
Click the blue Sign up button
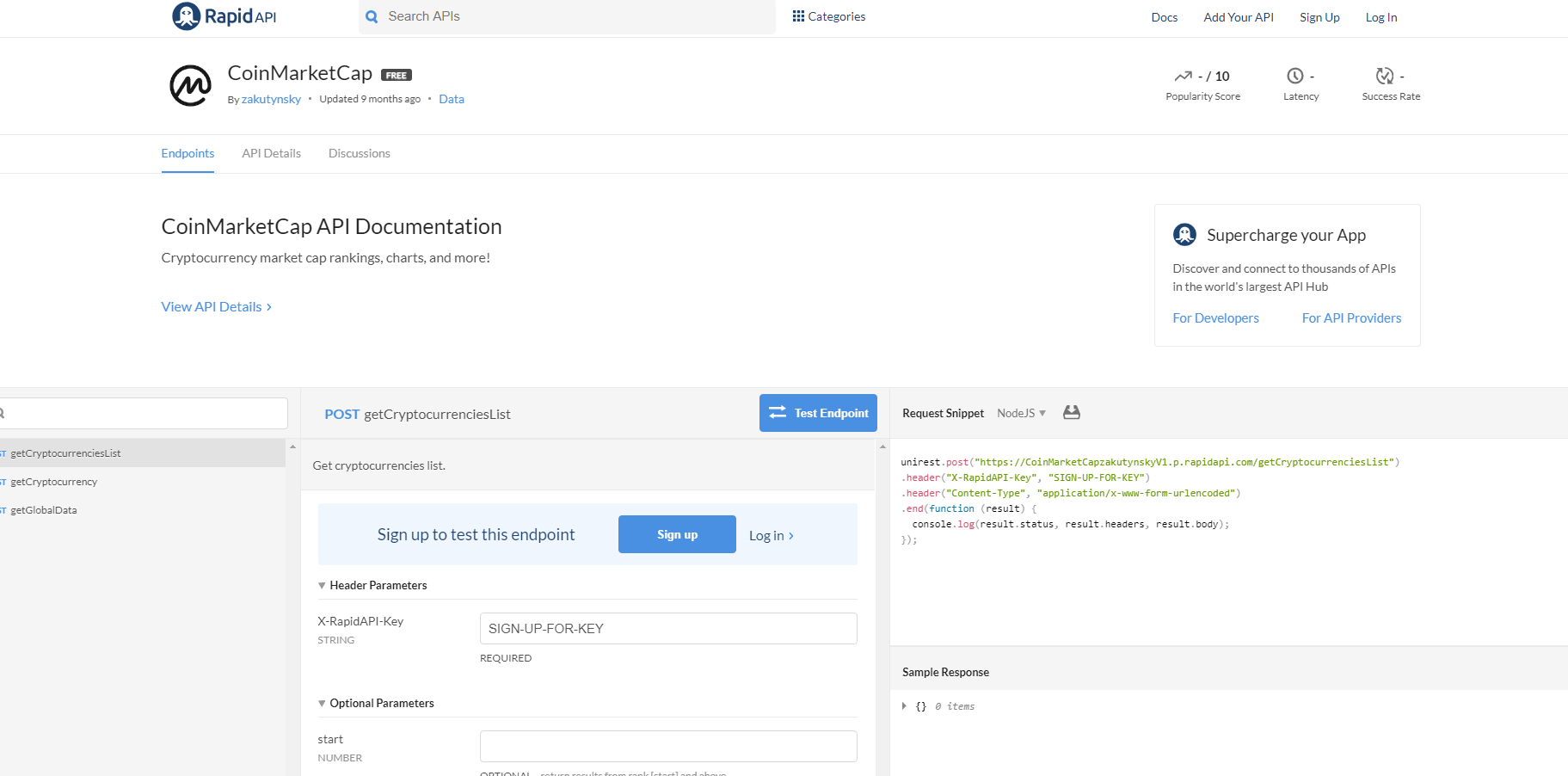[677, 534]
